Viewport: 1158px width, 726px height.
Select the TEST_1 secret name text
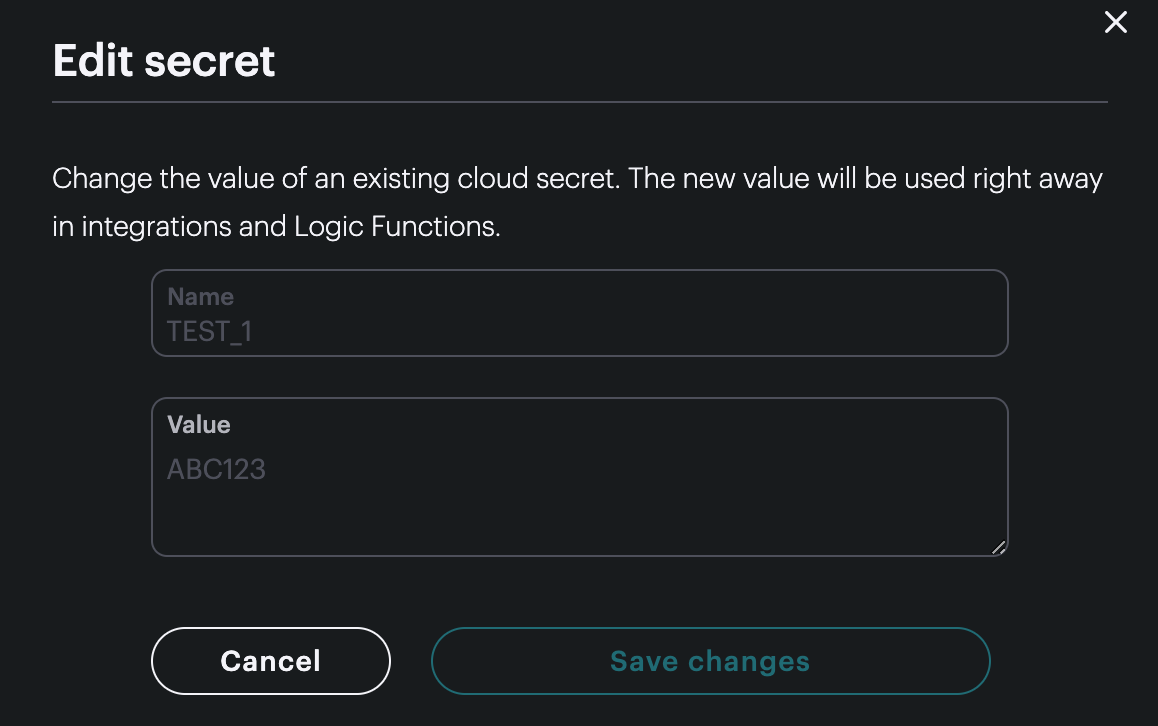tap(210, 332)
